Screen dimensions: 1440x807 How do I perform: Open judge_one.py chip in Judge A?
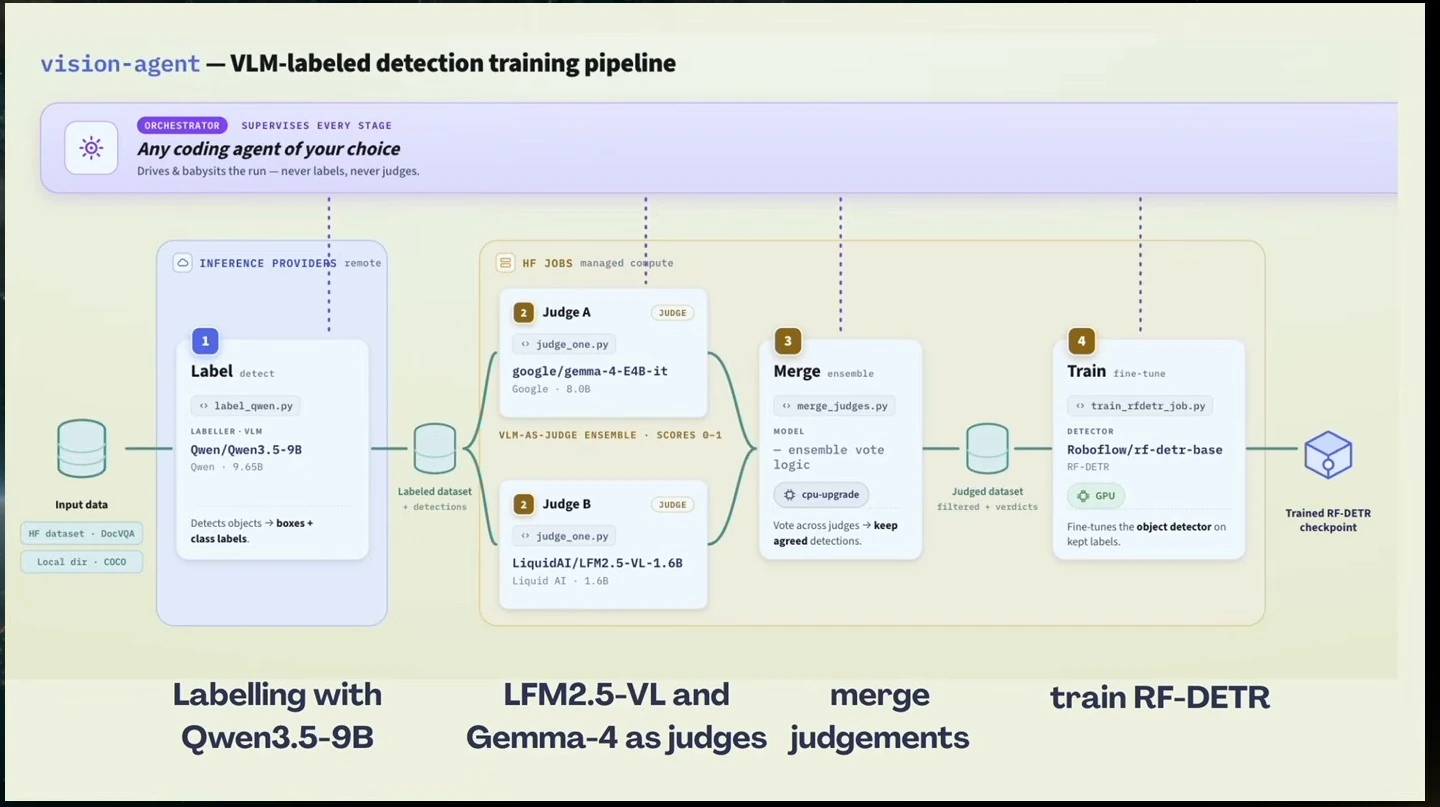564,345
